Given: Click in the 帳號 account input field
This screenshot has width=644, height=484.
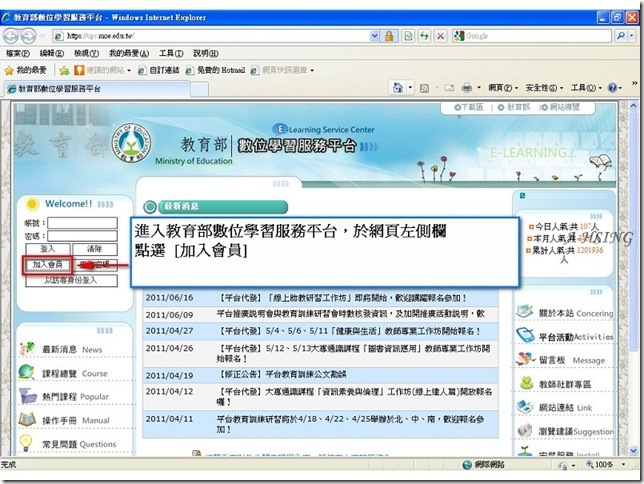Looking at the screenshot, I should tap(83, 223).
